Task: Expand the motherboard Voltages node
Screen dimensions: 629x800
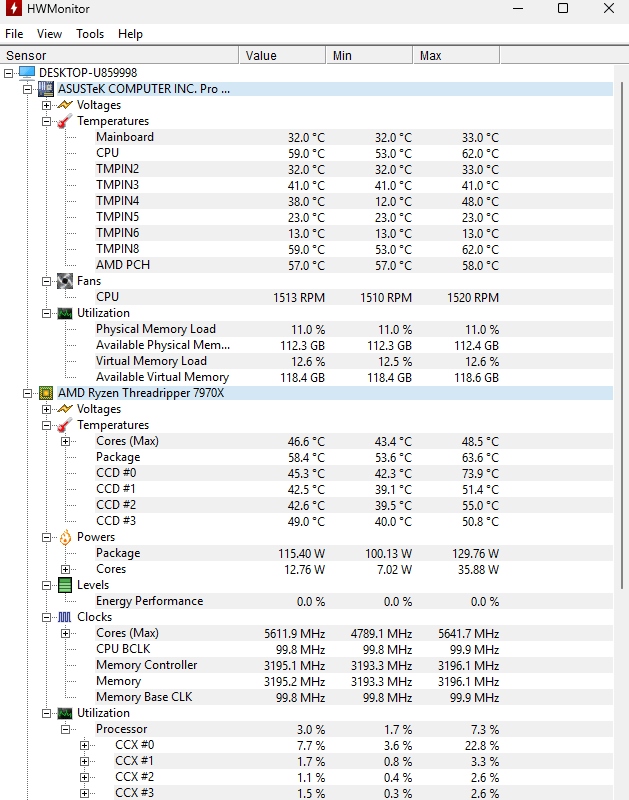Action: tap(46, 105)
